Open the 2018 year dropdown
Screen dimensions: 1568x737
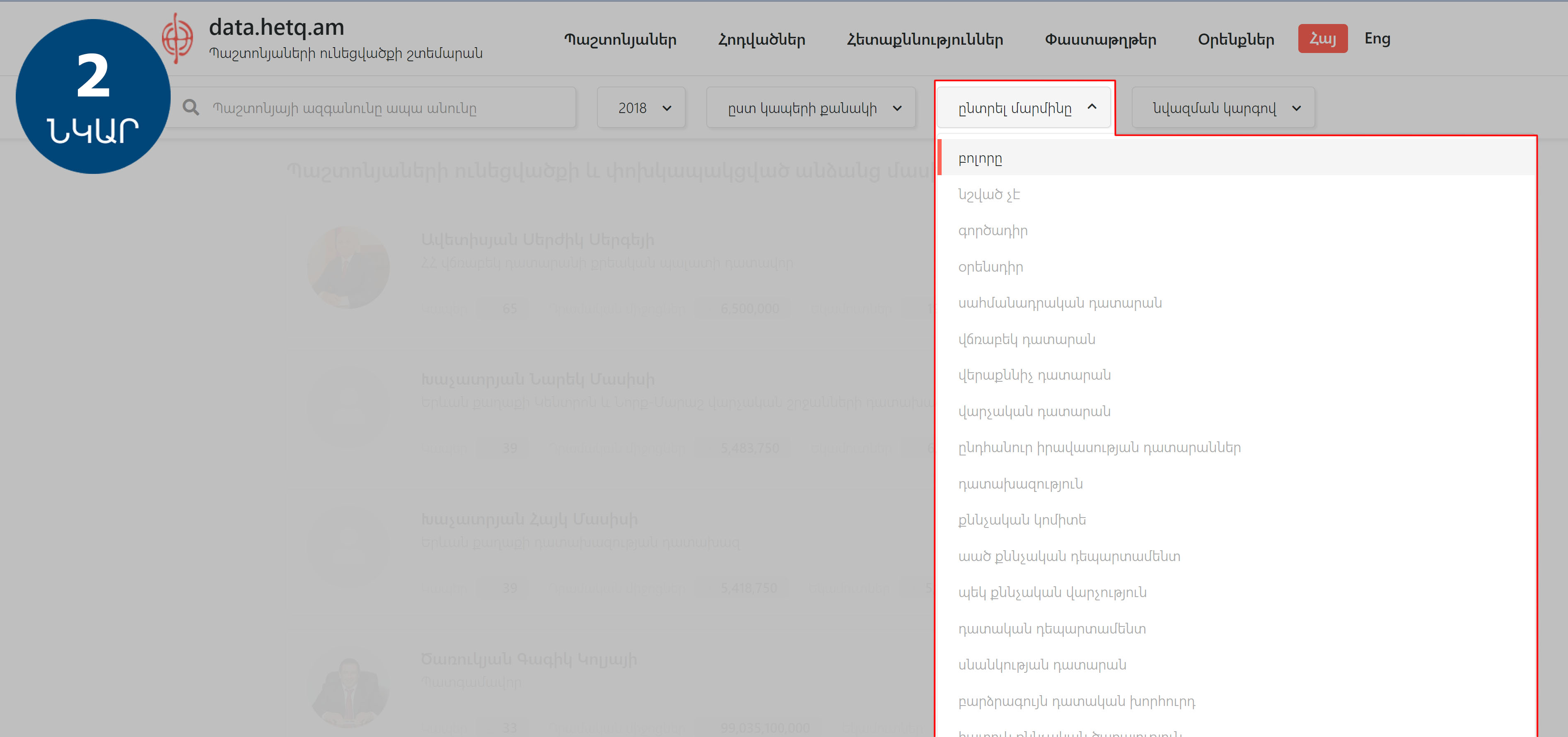pos(641,108)
